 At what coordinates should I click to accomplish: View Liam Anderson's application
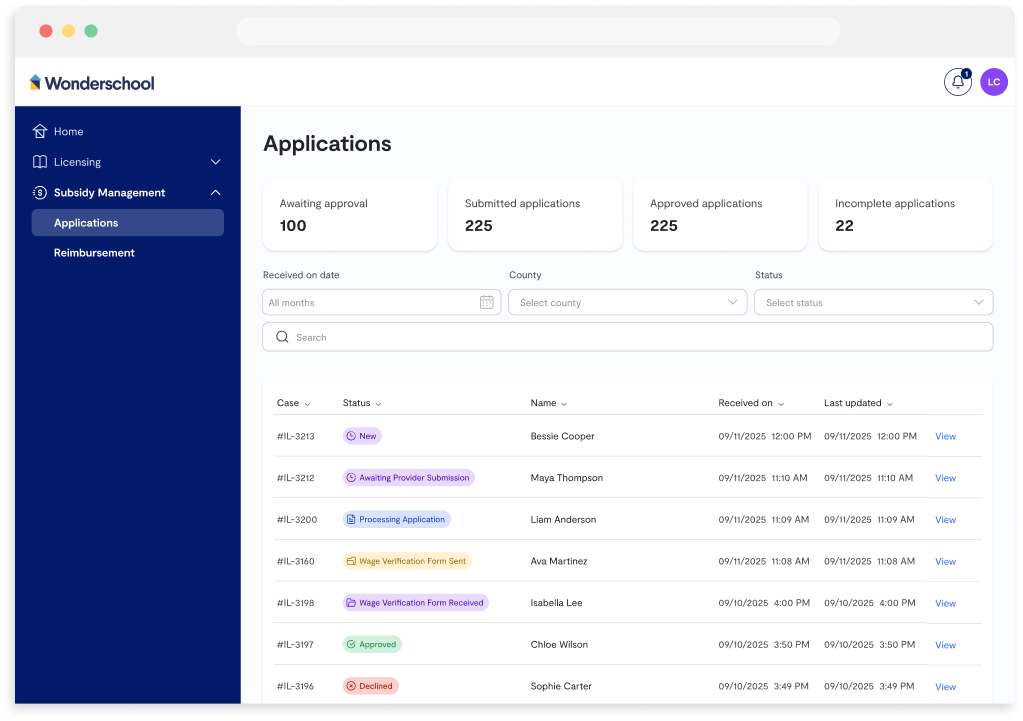[945, 520]
